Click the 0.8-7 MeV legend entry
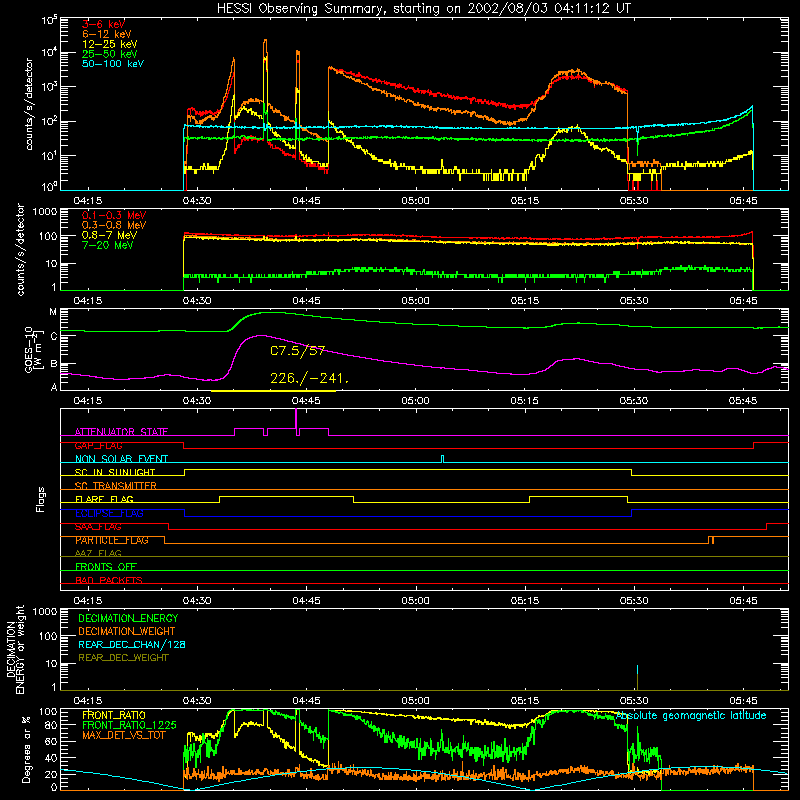Screen dimensions: 800x800 point(109,236)
